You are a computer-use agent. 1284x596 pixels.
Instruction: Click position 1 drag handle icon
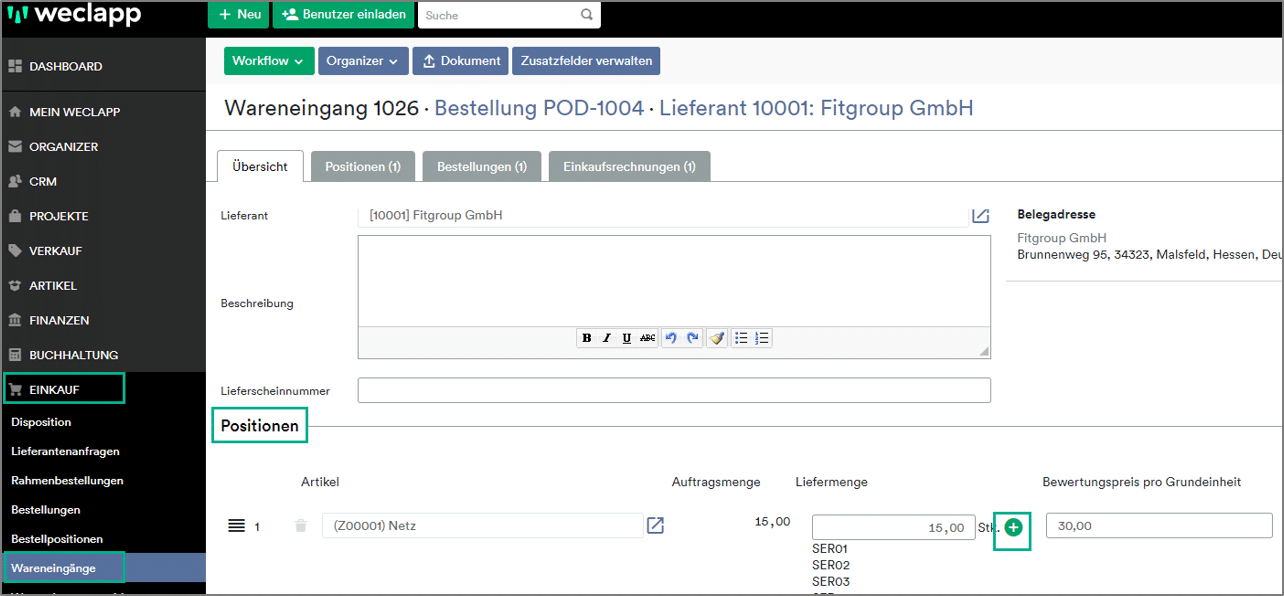[237, 525]
